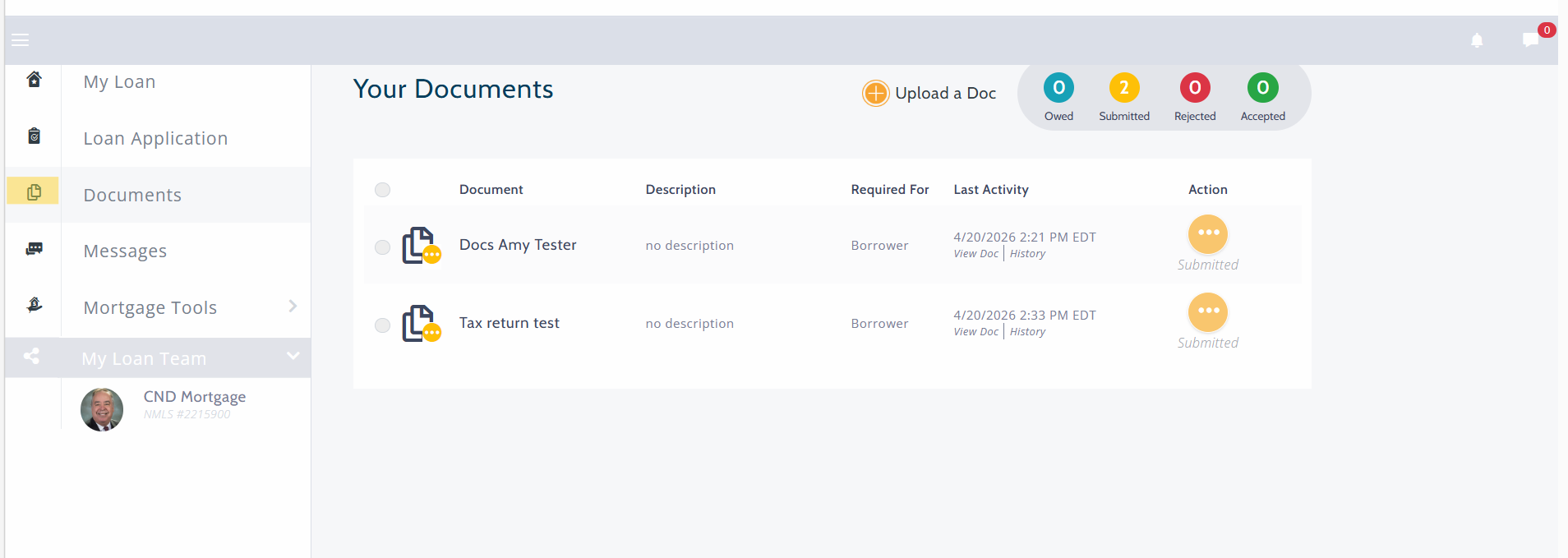The height and width of the screenshot is (558, 1568).
Task: Click the Loan Application clipboard icon
Action: (x=34, y=136)
